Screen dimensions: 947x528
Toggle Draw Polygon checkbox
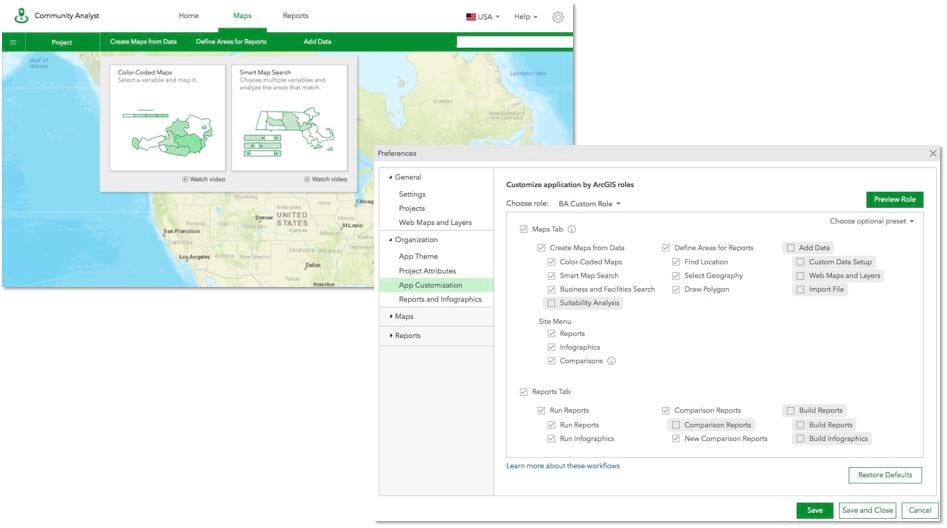pyautogui.click(x=676, y=289)
